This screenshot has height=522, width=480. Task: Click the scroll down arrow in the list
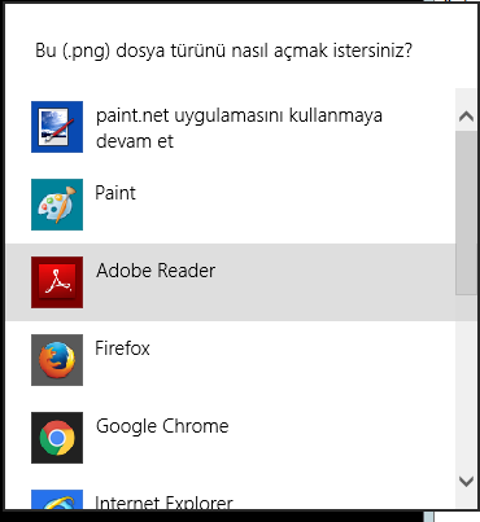click(466, 481)
